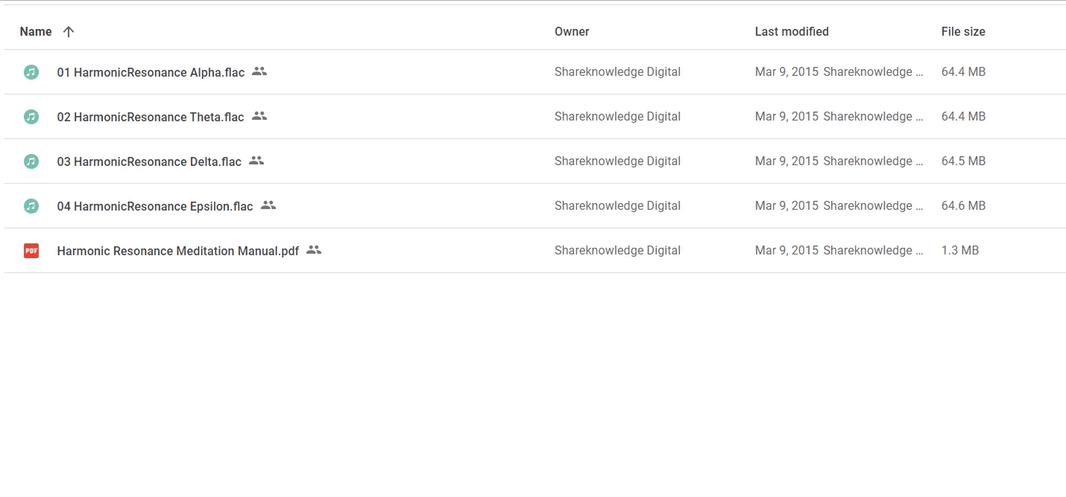
Task: Click the Mar 9, 2015 date of Theta.flac
Action: click(787, 116)
